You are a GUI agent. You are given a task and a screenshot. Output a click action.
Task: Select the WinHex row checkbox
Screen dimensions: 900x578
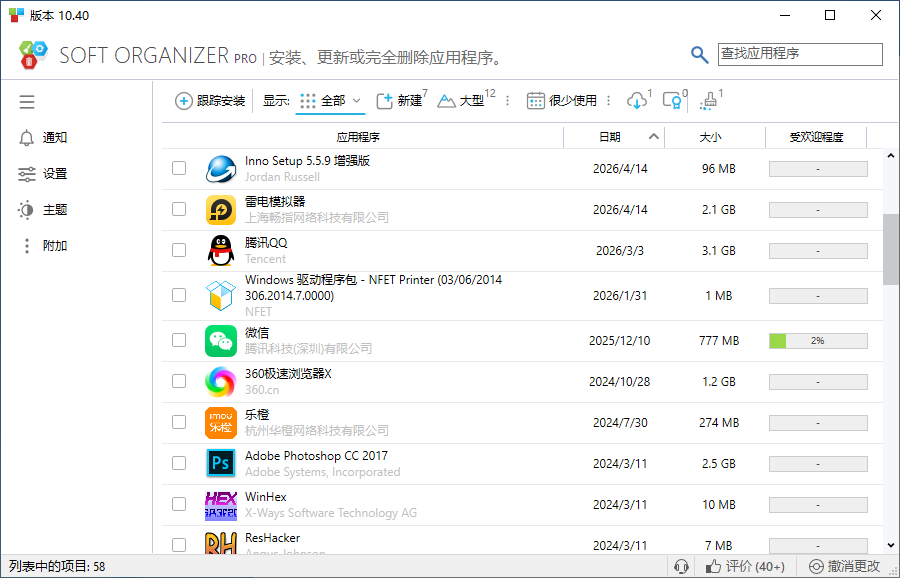[x=179, y=504]
